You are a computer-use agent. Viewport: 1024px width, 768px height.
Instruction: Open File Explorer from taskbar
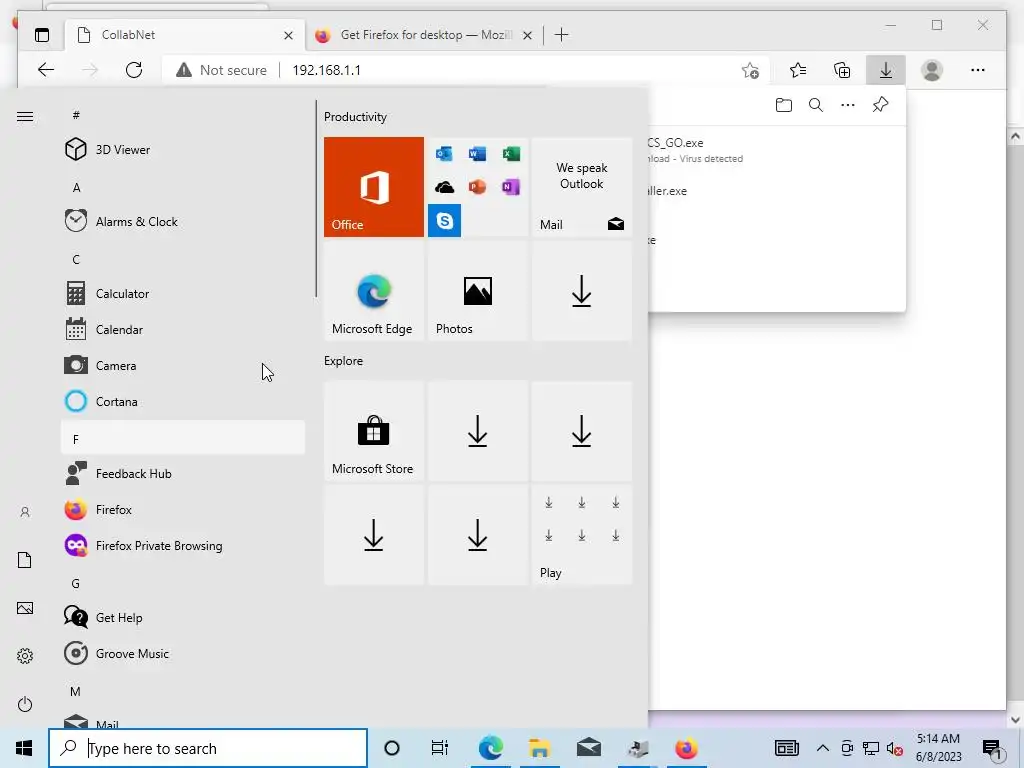coord(539,748)
